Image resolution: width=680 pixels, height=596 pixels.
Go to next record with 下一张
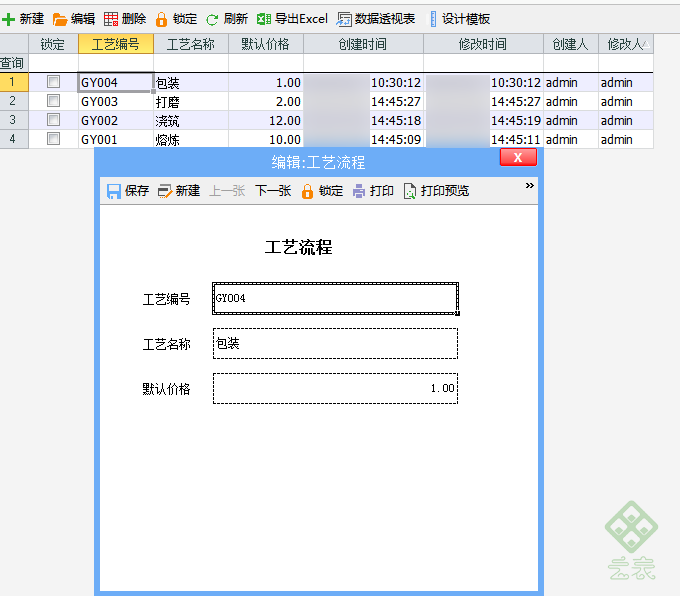[x=273, y=191]
